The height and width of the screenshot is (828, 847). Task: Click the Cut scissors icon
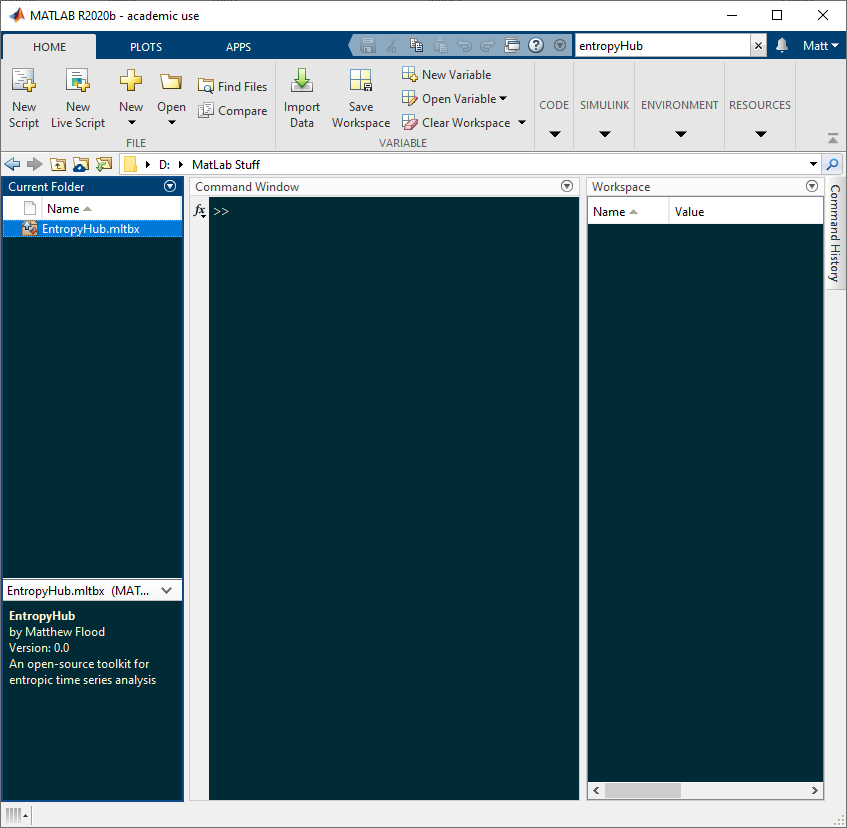(x=392, y=45)
